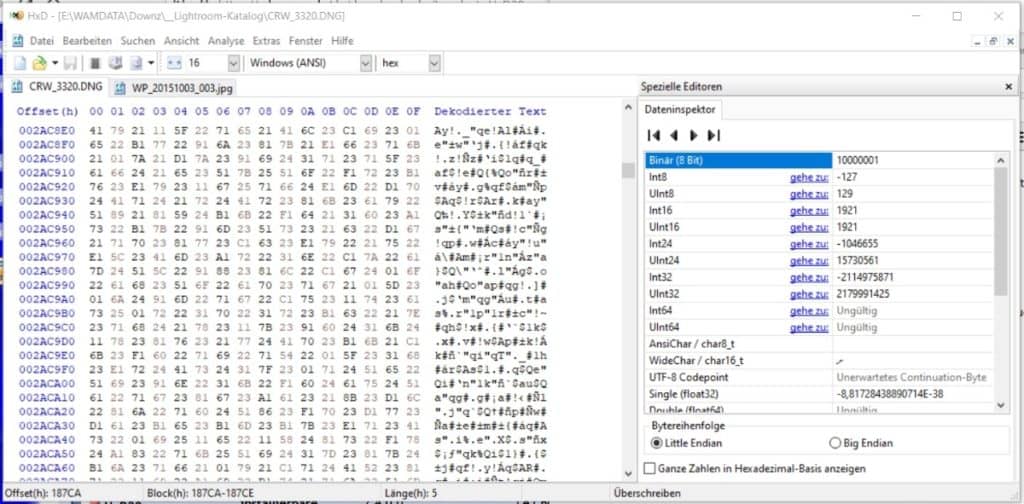Click the hex view vertical scrollbar thumb
The width and height of the screenshot is (1024, 504).
pos(628,170)
